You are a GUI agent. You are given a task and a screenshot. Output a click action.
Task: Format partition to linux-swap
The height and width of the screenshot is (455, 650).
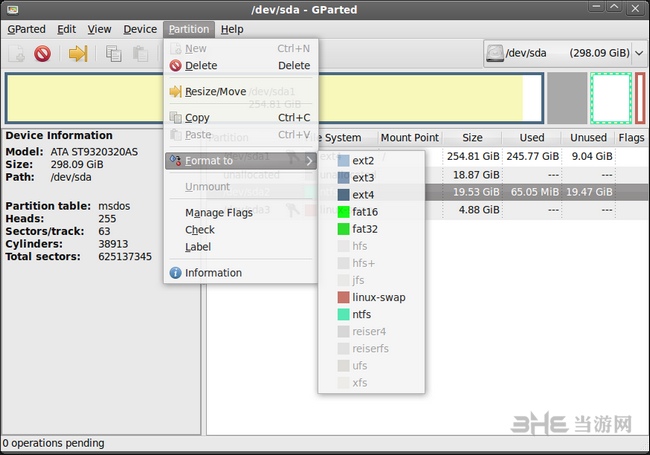[x=371, y=297]
